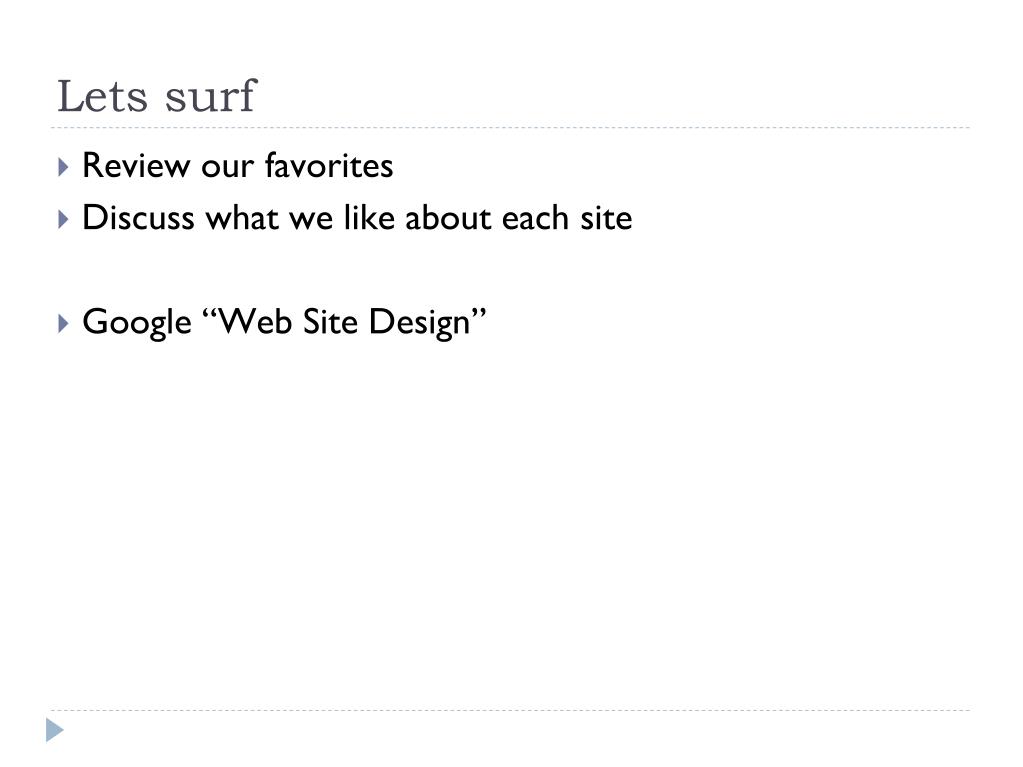Click the dotted line beneath the title
Image resolution: width=1023 pixels, height=767 pixels.
click(x=510, y=128)
